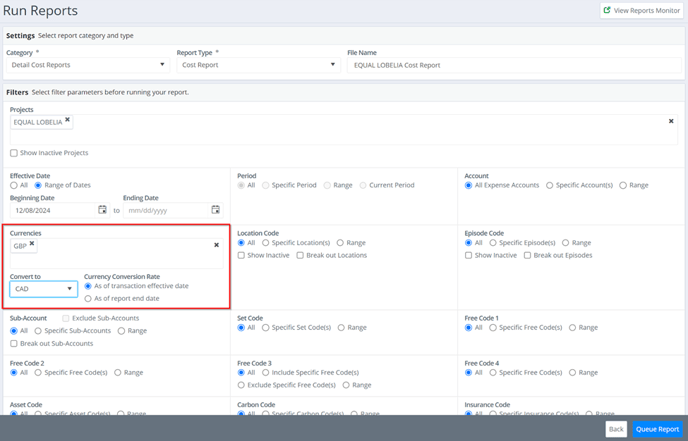Select Specific Episode(s) radio
This screenshot has width=688, height=441.
[493, 243]
